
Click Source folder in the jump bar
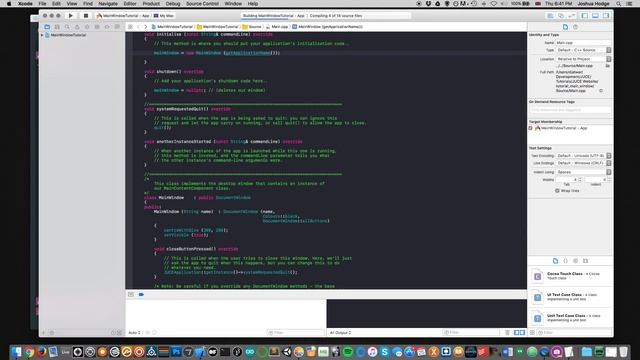252,27
